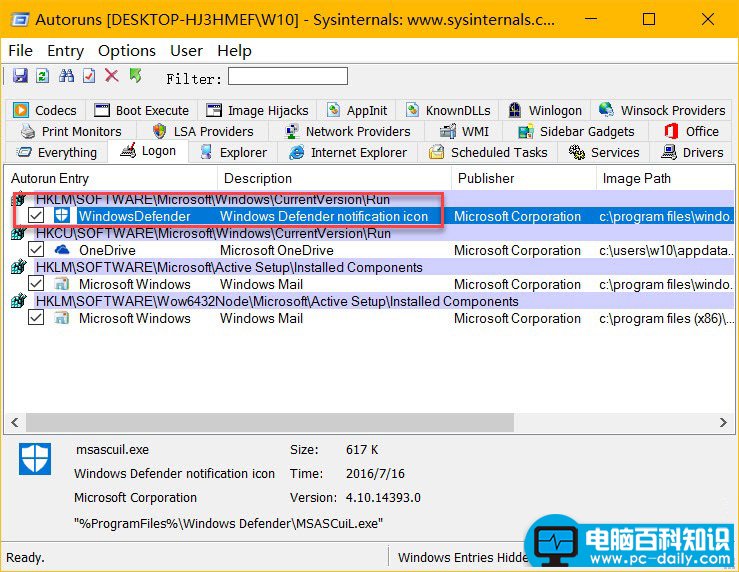Click the Find binoculars icon
This screenshot has width=739, height=572.
tap(66, 76)
